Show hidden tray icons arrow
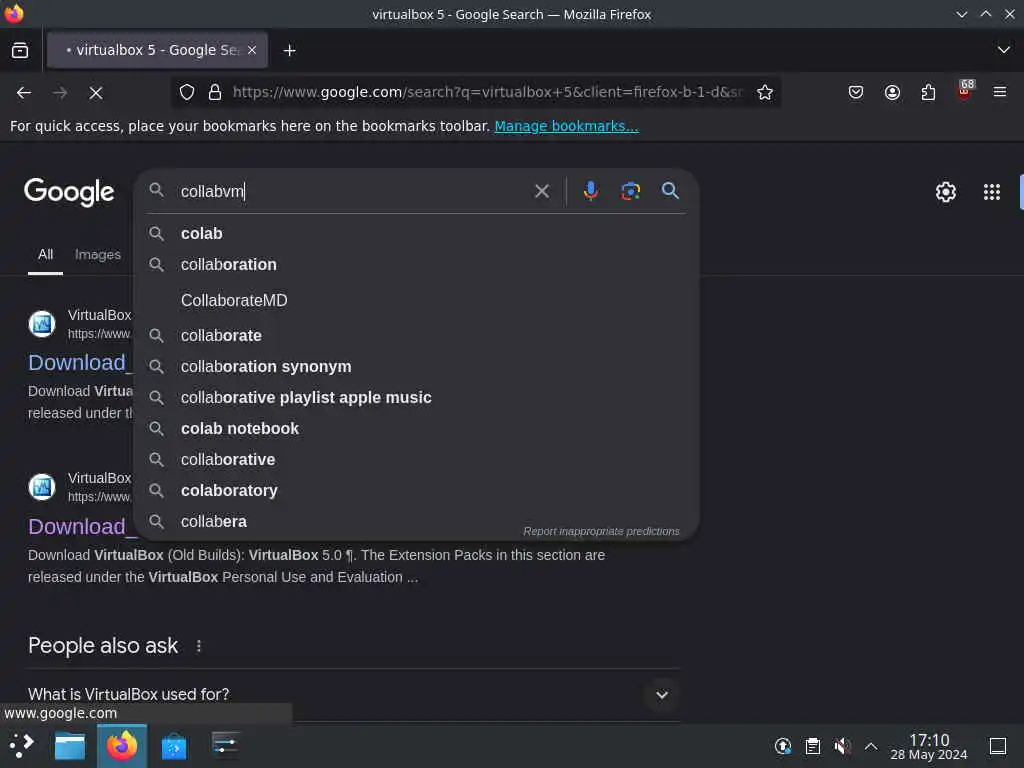 [871, 746]
